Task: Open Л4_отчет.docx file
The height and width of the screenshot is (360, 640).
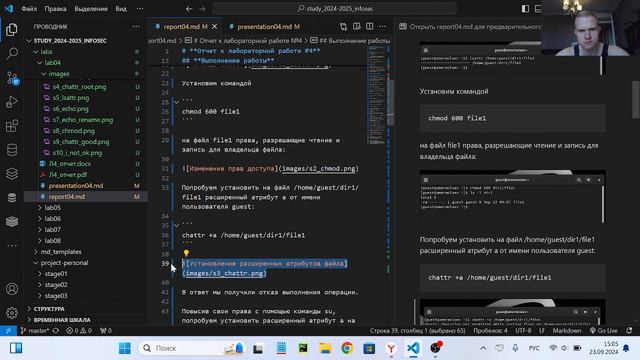Action: pos(70,164)
